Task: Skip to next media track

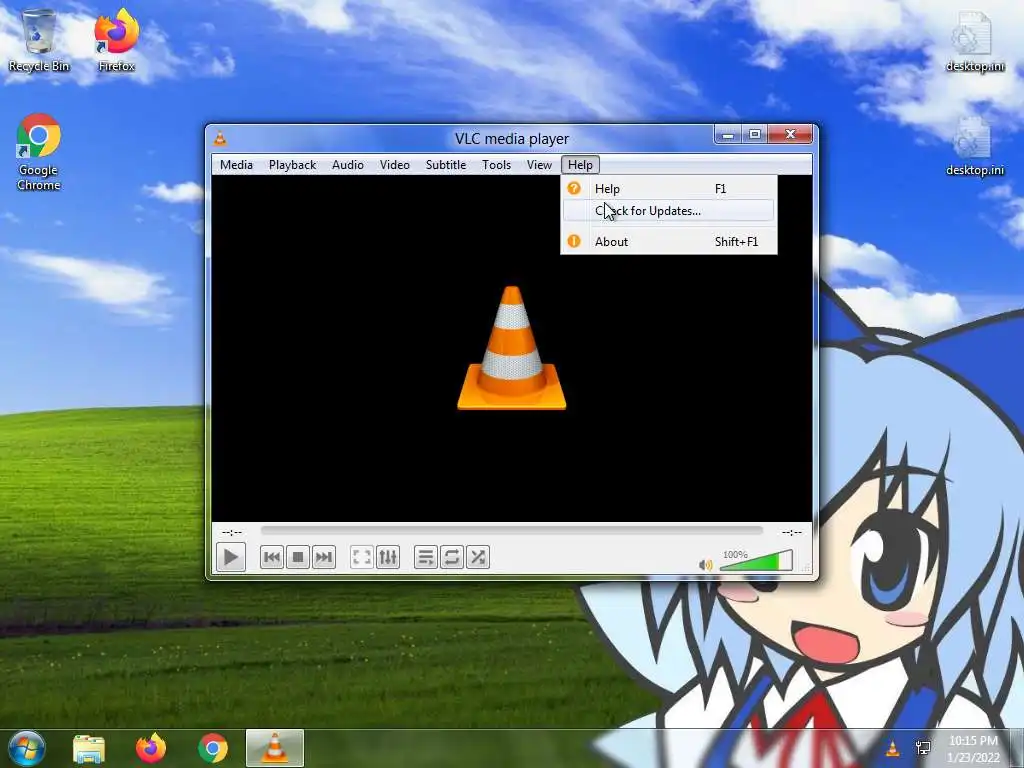Action: (323, 557)
